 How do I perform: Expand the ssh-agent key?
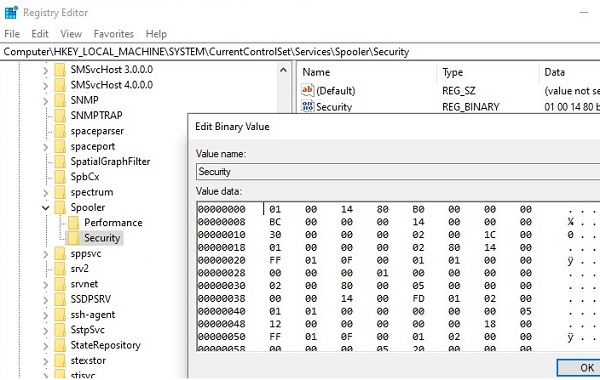(46, 316)
